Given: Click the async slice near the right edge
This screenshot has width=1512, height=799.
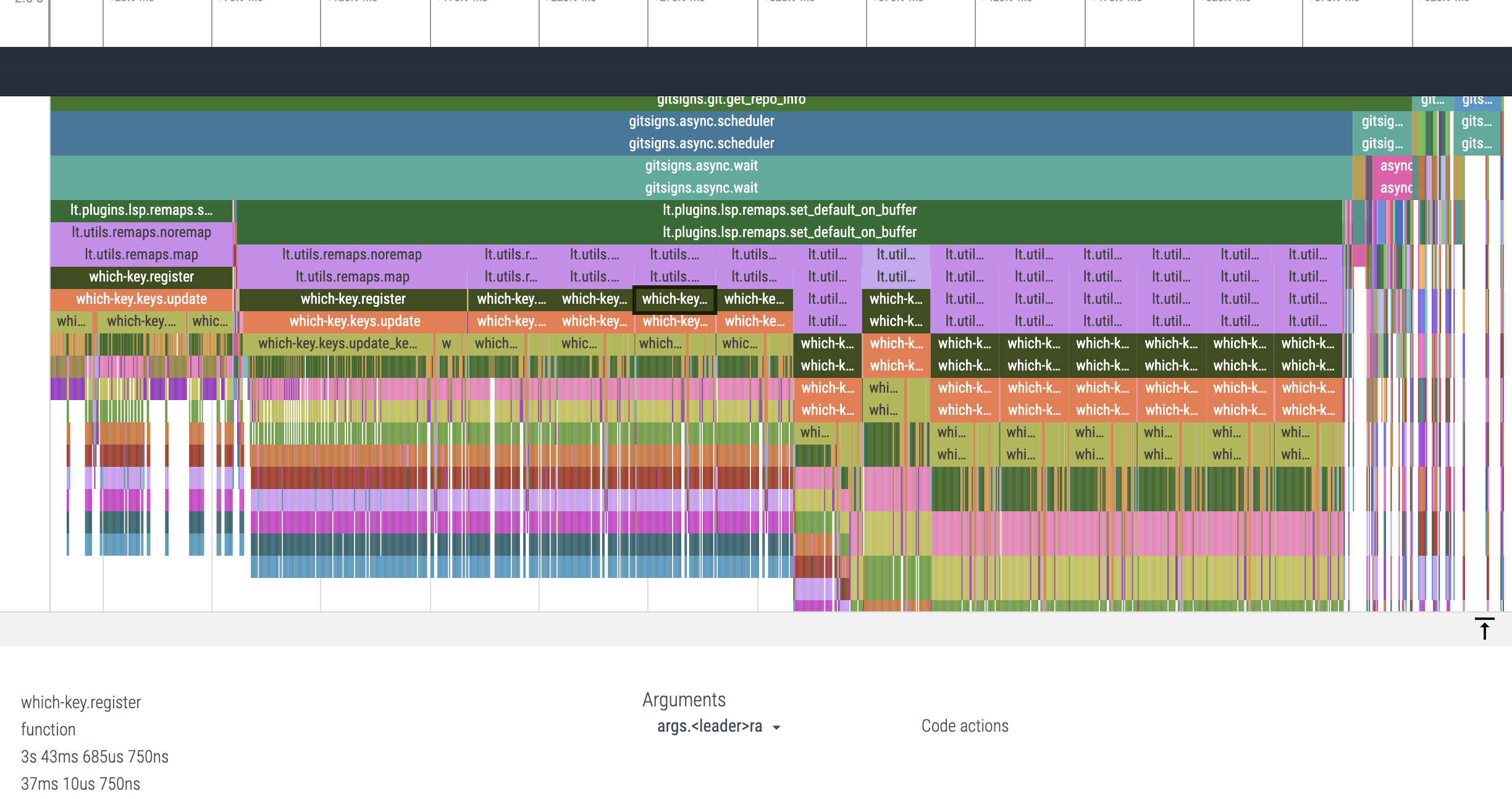Looking at the screenshot, I should (x=1397, y=165).
